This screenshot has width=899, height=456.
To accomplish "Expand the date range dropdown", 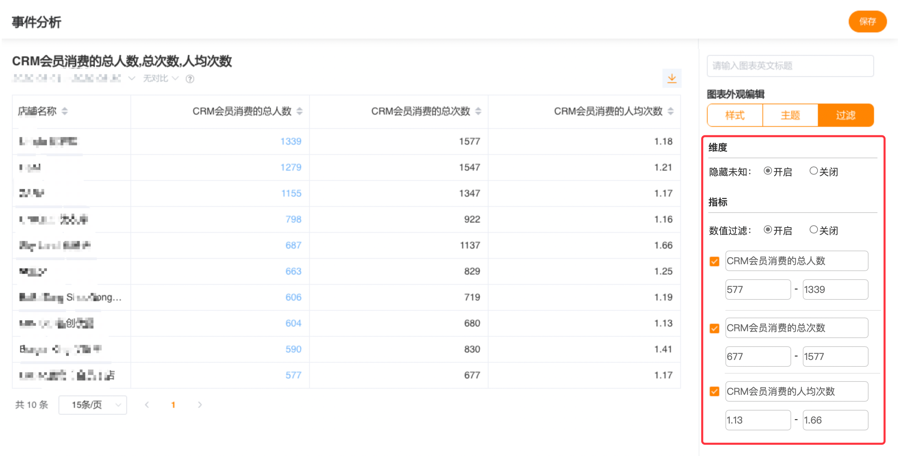I will [131, 78].
